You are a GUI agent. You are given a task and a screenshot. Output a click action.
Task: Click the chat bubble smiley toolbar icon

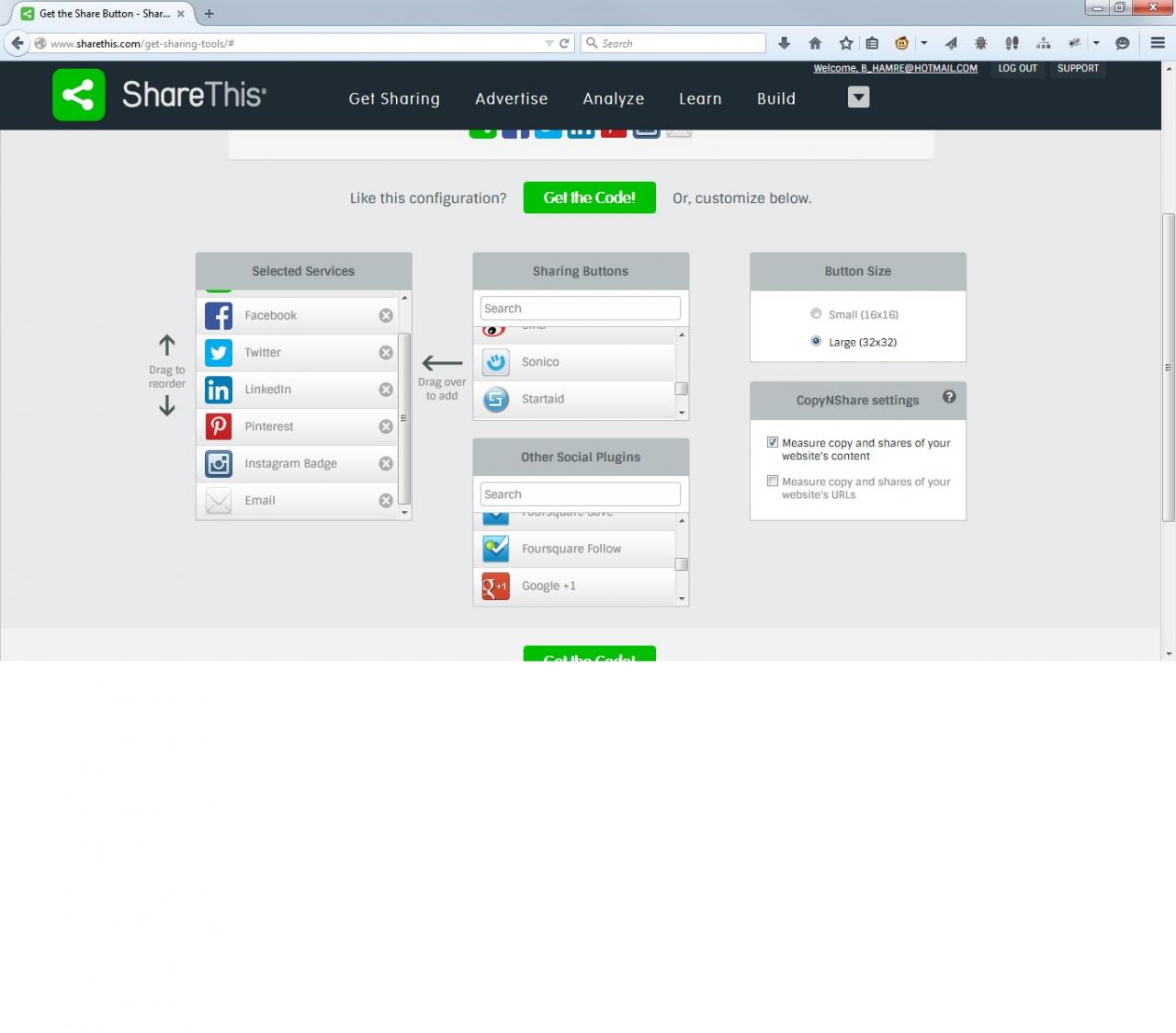(1122, 43)
